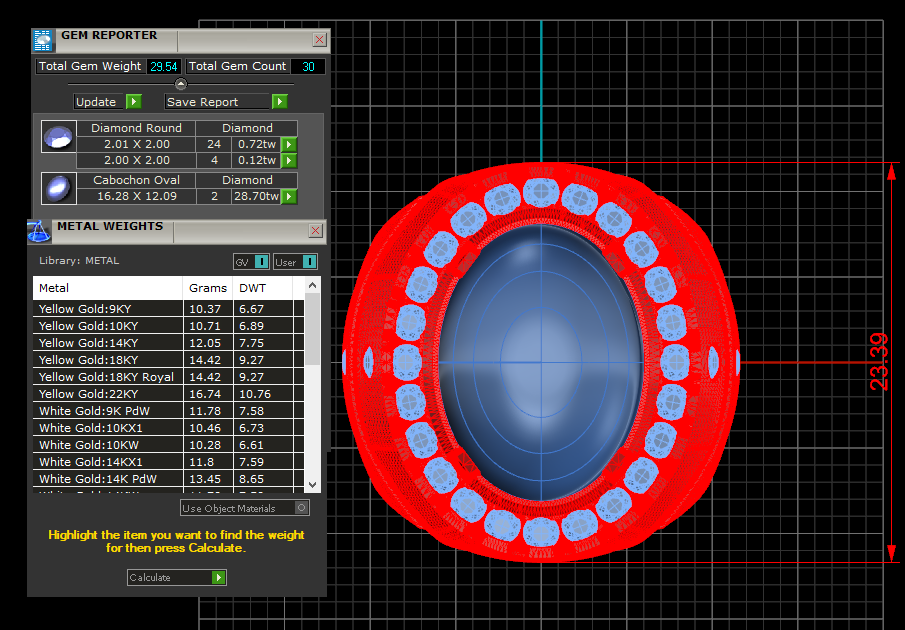The image size is (905, 630).
Task: Click green arrow for the 0.72tw row
Action: tap(289, 145)
